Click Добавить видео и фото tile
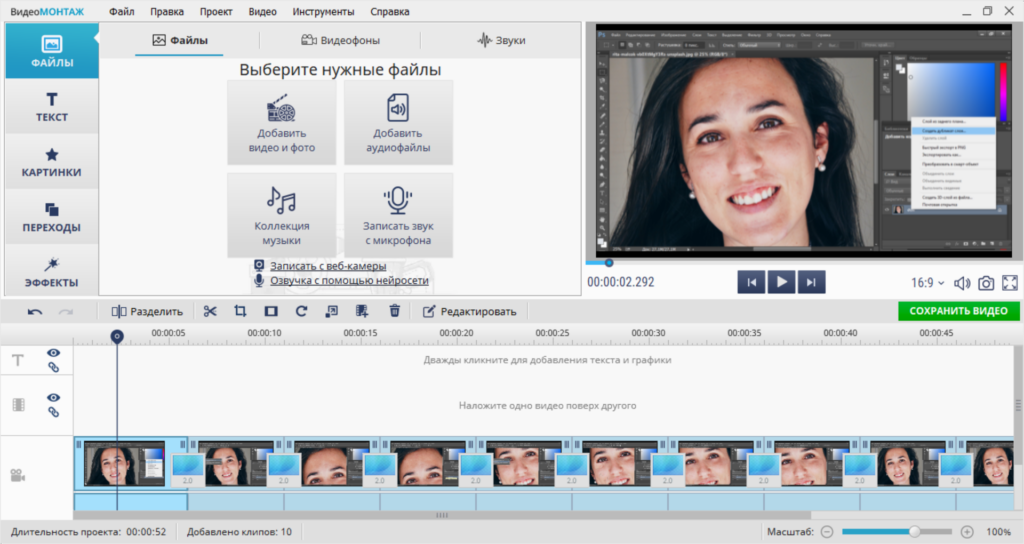 (281, 123)
